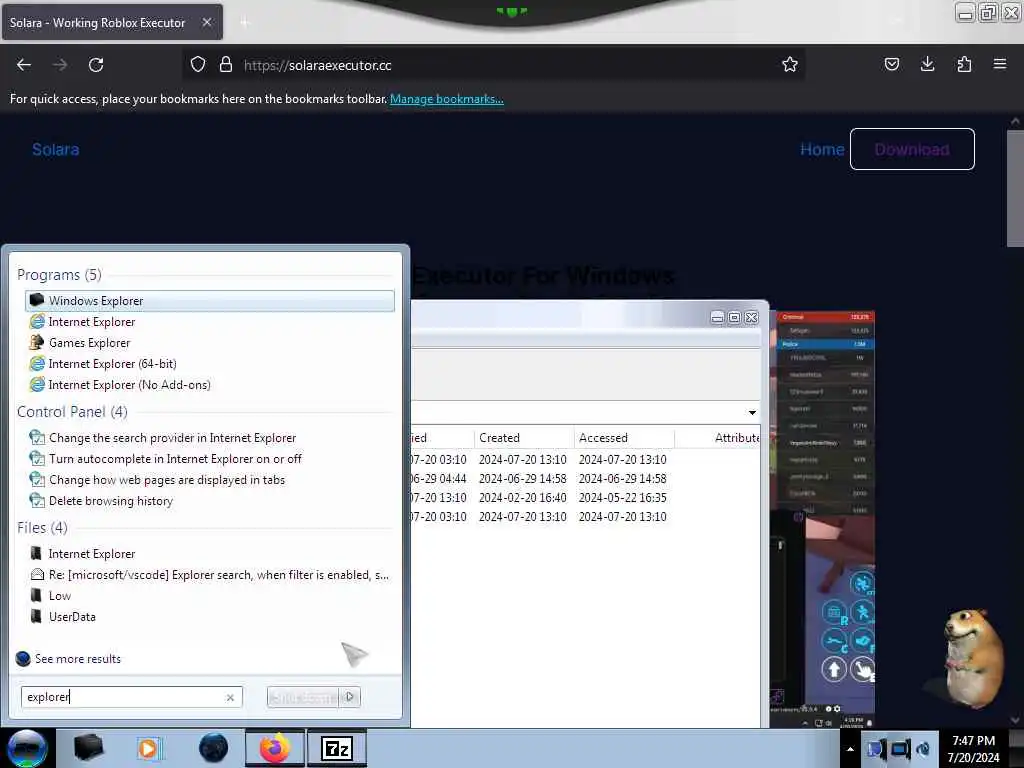
Task: Open the Pocket save icon
Action: [891, 65]
